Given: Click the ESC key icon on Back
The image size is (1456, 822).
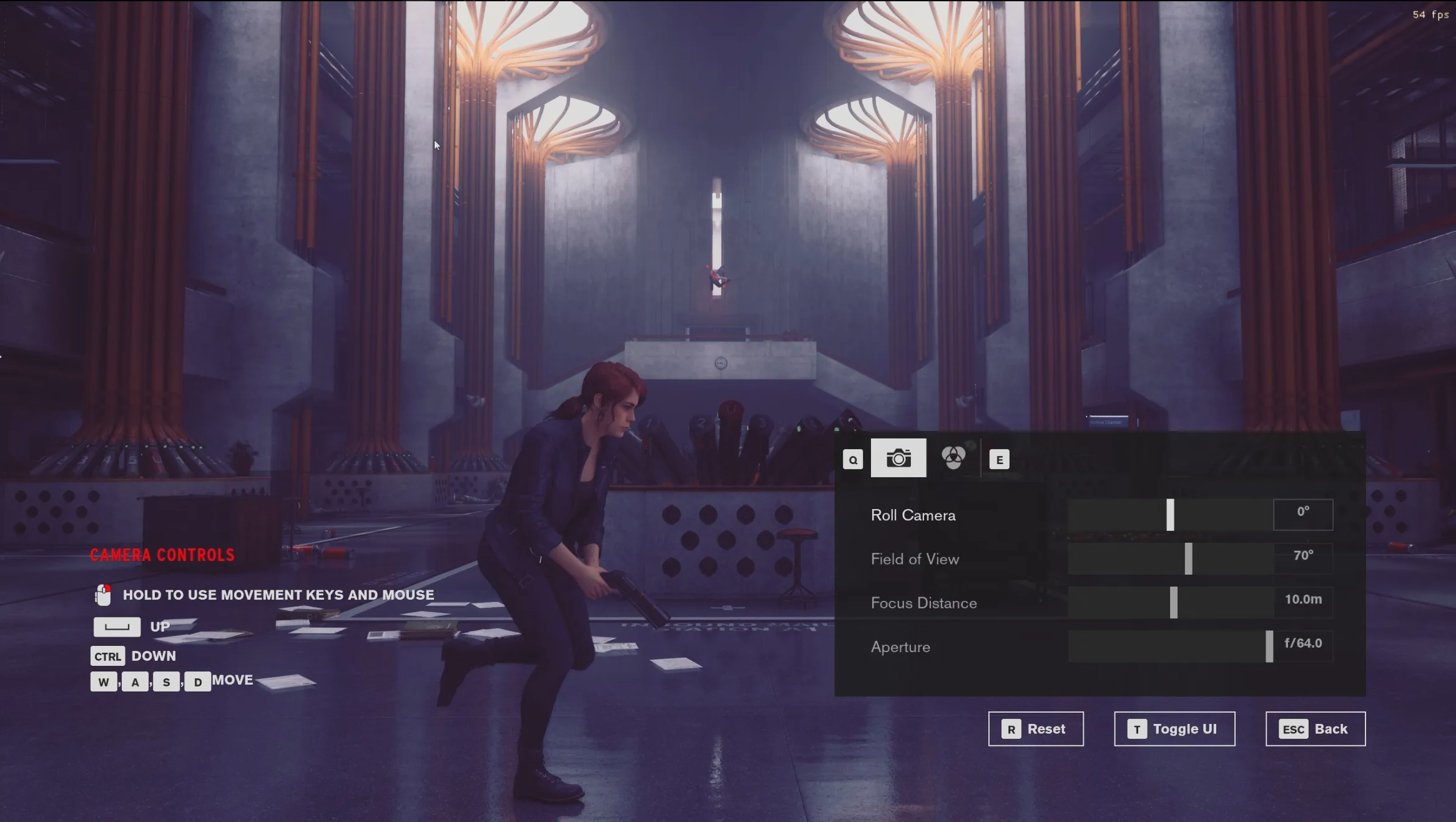Looking at the screenshot, I should coord(1294,729).
